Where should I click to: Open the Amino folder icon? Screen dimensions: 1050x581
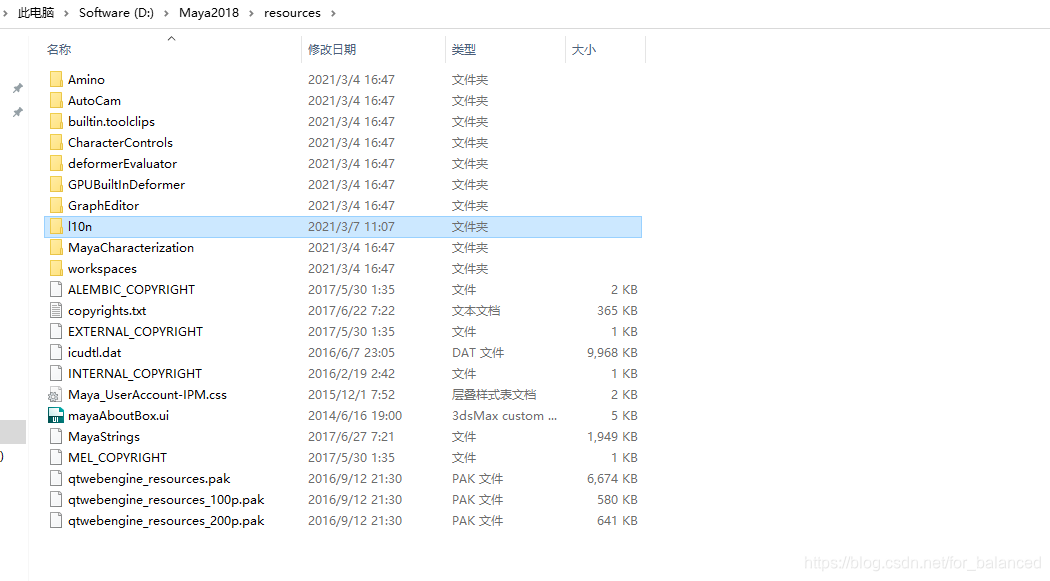coord(56,80)
